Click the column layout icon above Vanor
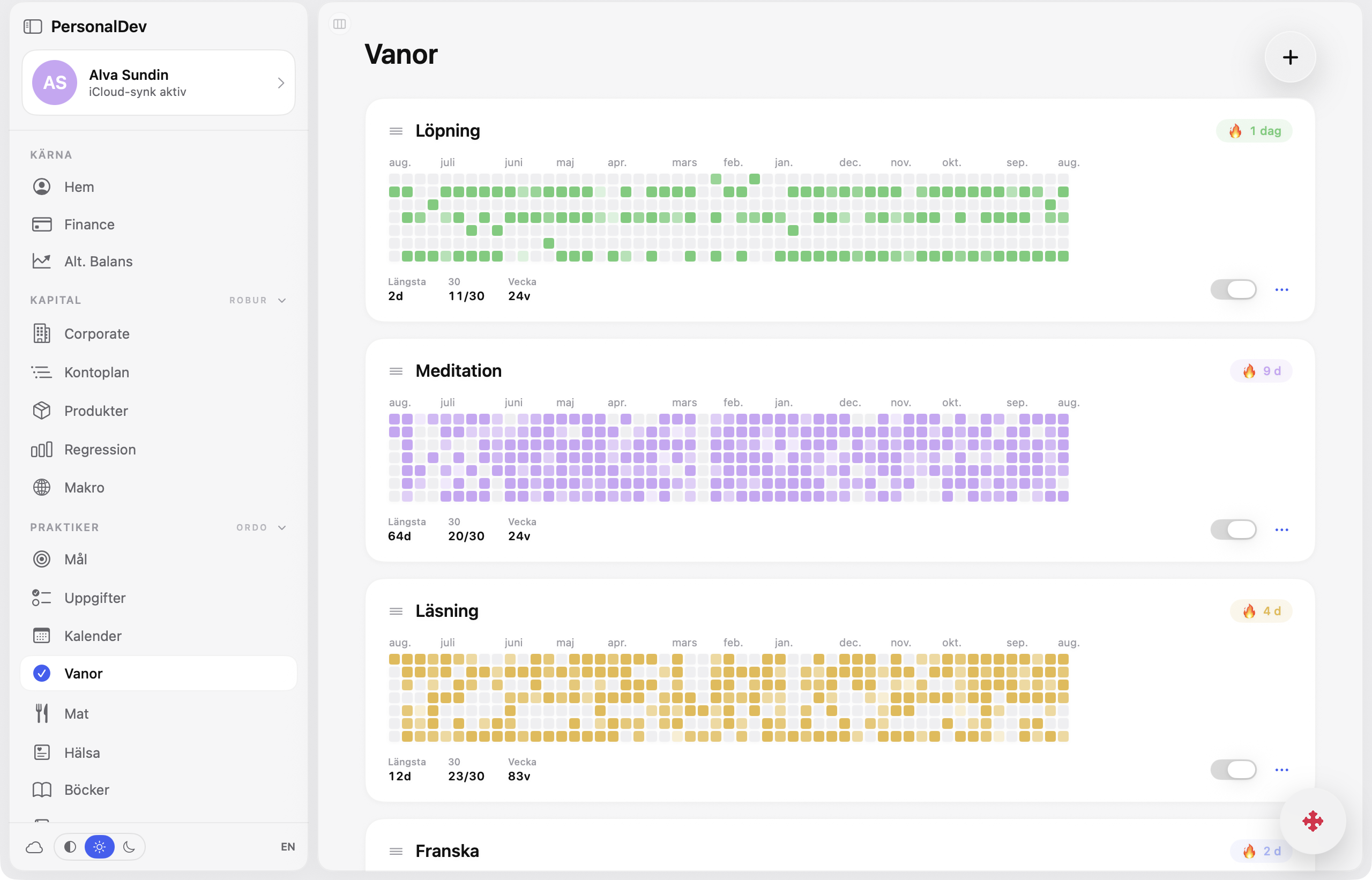Image resolution: width=1372 pixels, height=880 pixels. point(339,24)
